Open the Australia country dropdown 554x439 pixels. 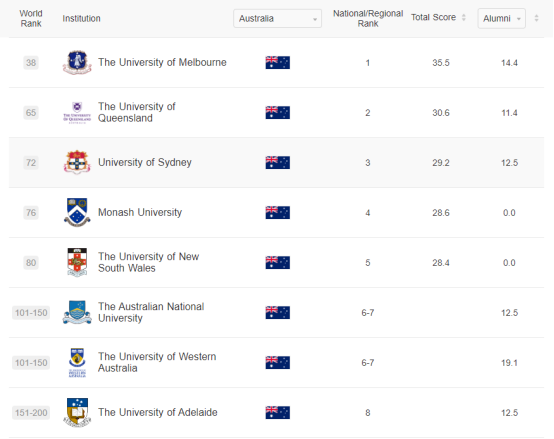[277, 18]
